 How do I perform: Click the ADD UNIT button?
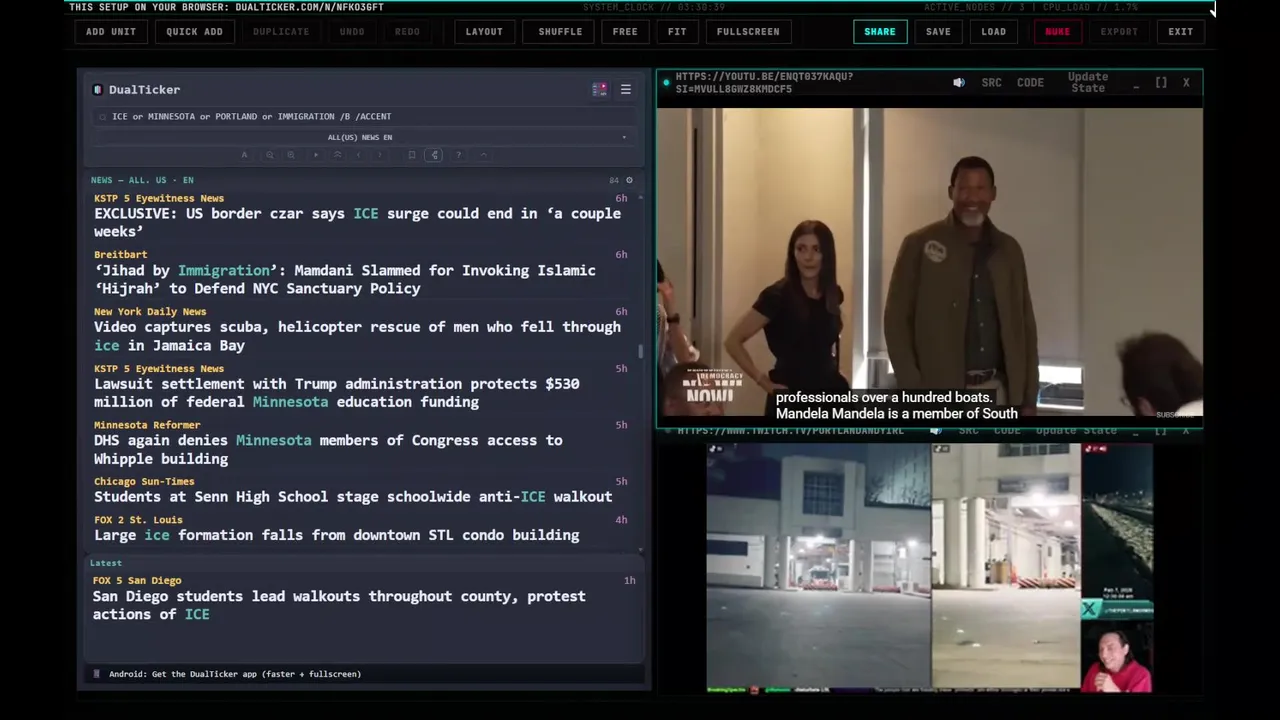click(x=110, y=31)
